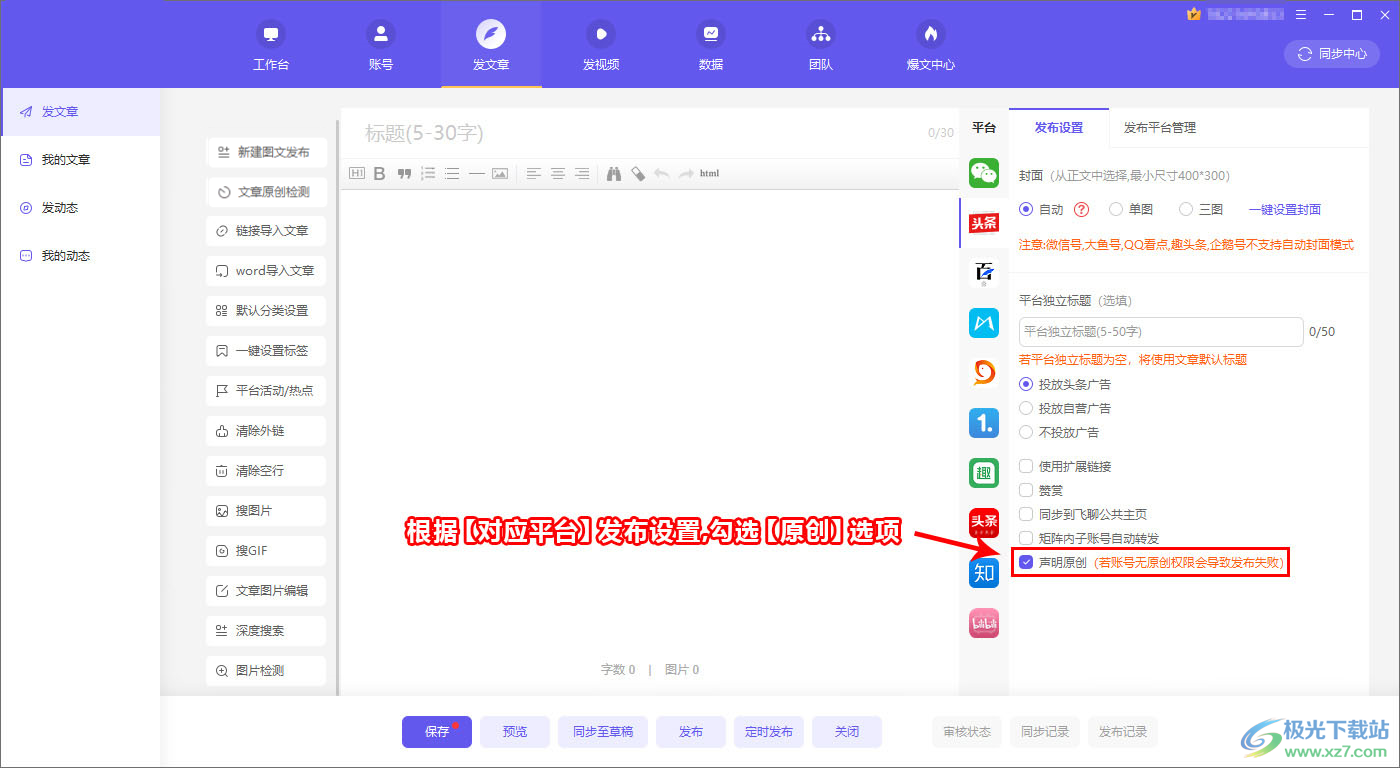
Task: Click the 保存 save button
Action: click(x=437, y=732)
